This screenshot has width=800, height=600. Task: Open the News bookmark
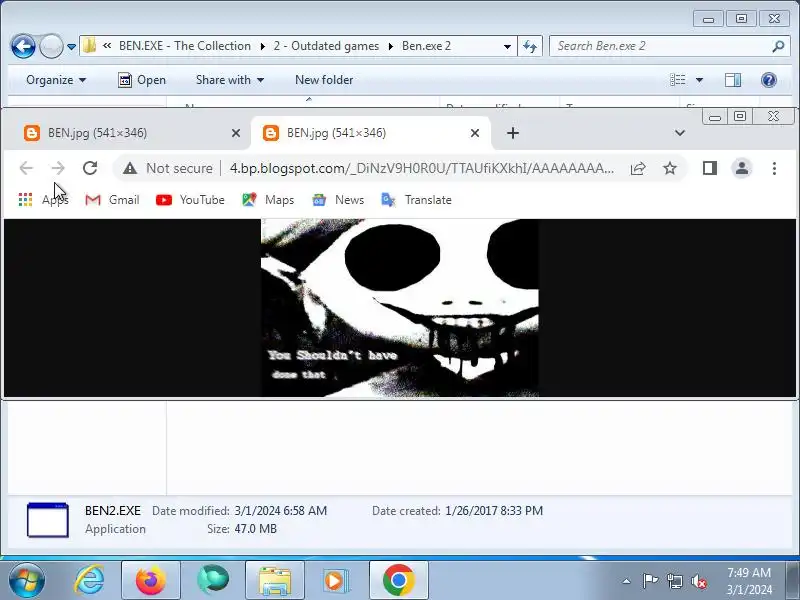(x=338, y=199)
